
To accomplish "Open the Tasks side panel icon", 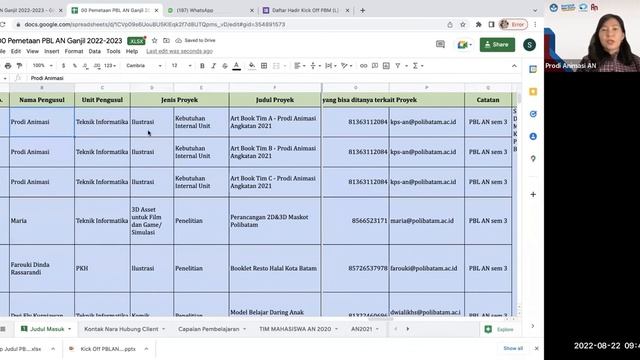I will [533, 114].
